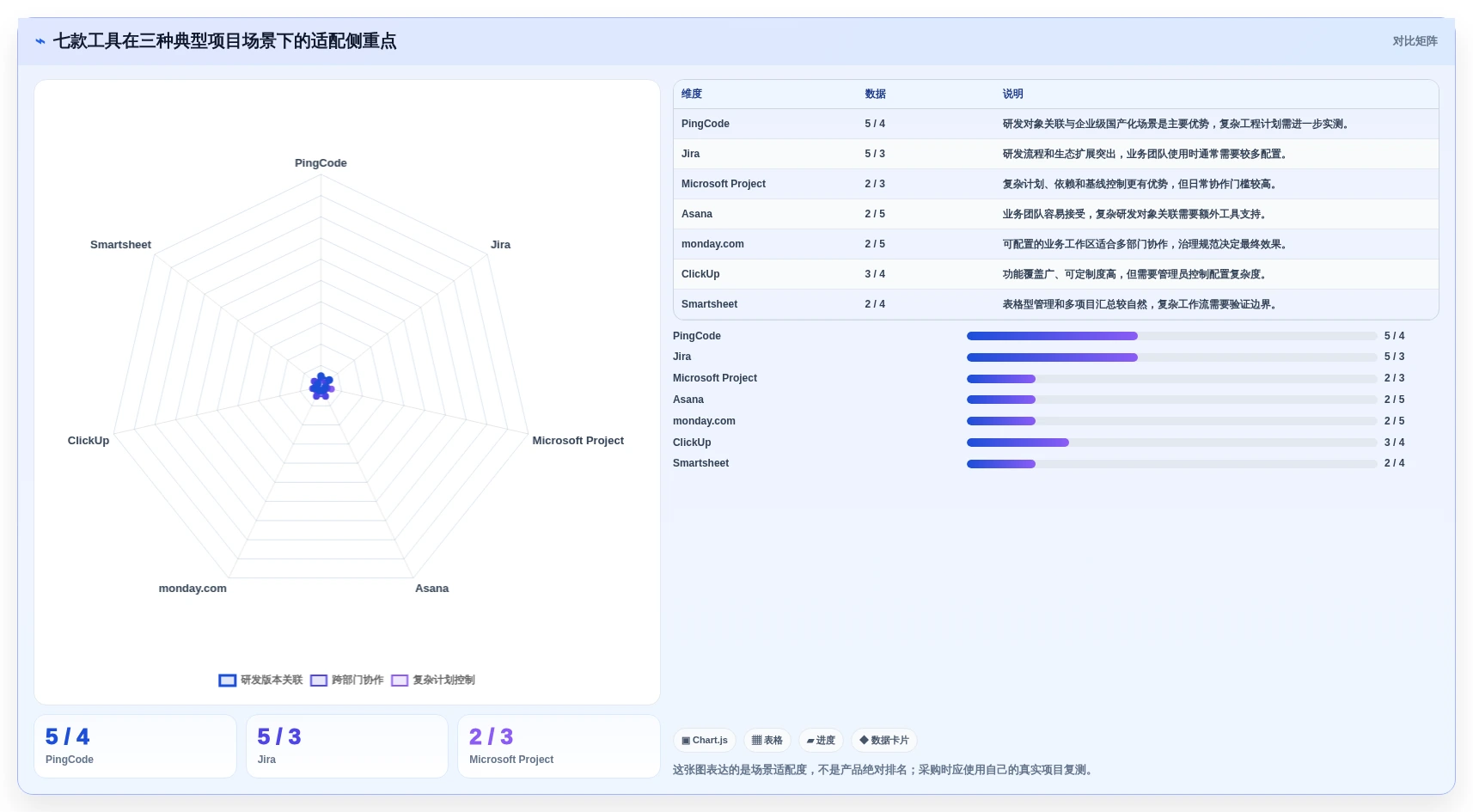Click Smartsheet in the table

click(709, 304)
